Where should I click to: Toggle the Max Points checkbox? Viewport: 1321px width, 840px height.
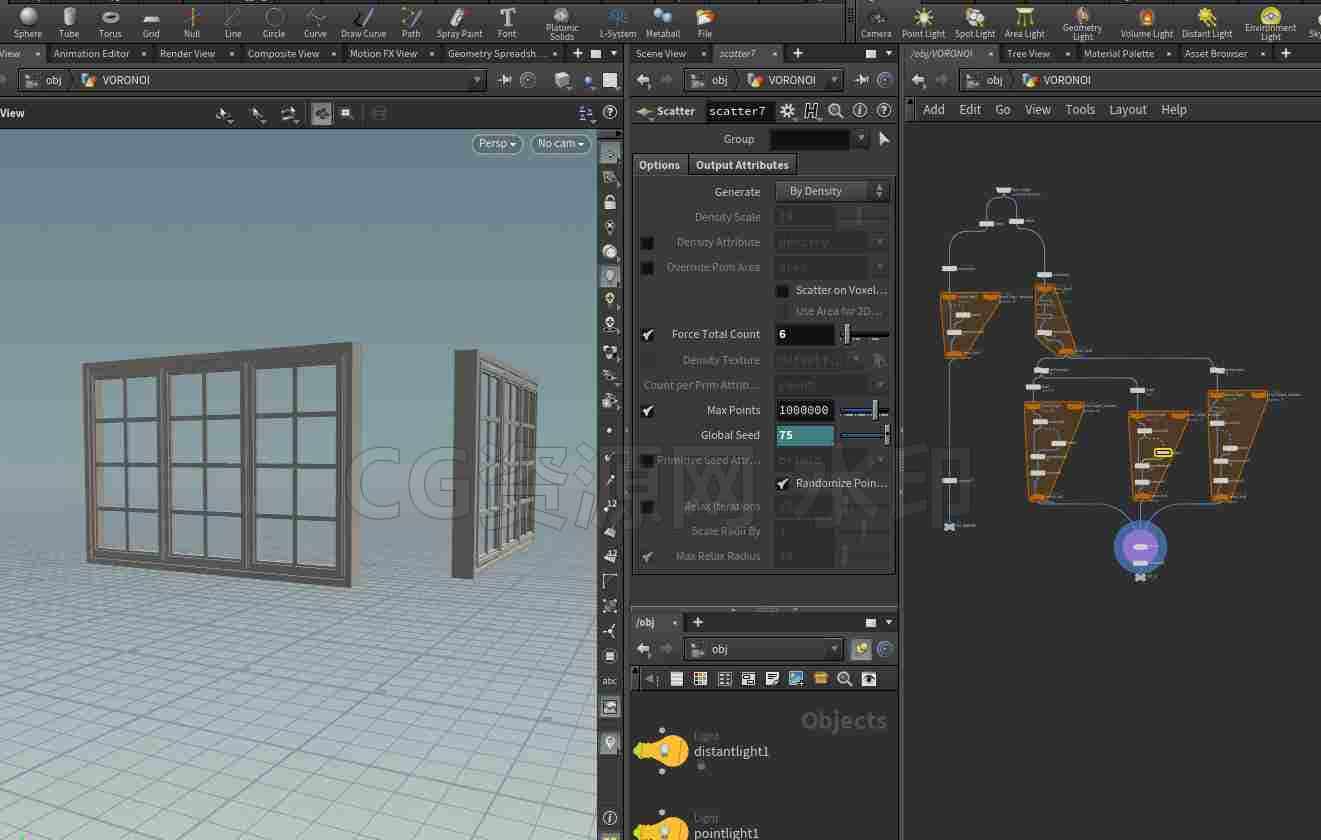click(648, 410)
